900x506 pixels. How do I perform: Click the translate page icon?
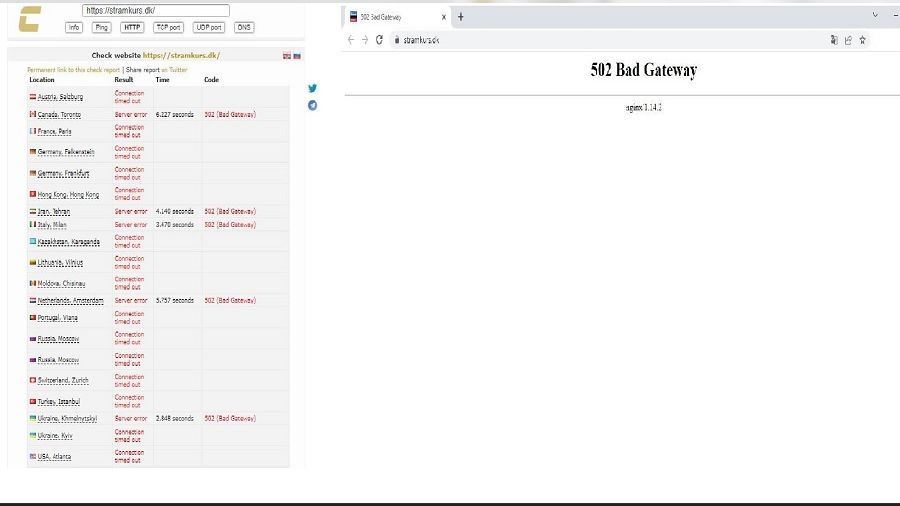pyautogui.click(x=834, y=40)
